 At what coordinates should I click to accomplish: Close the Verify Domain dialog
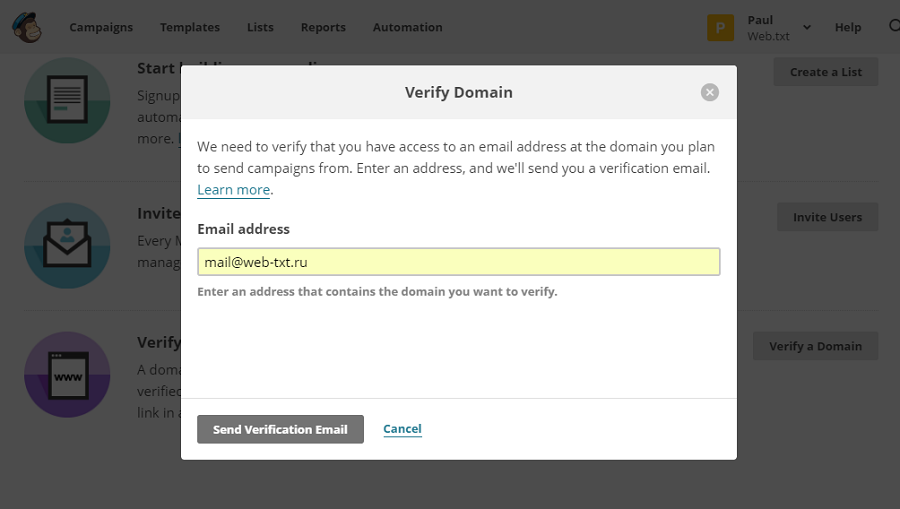click(710, 92)
